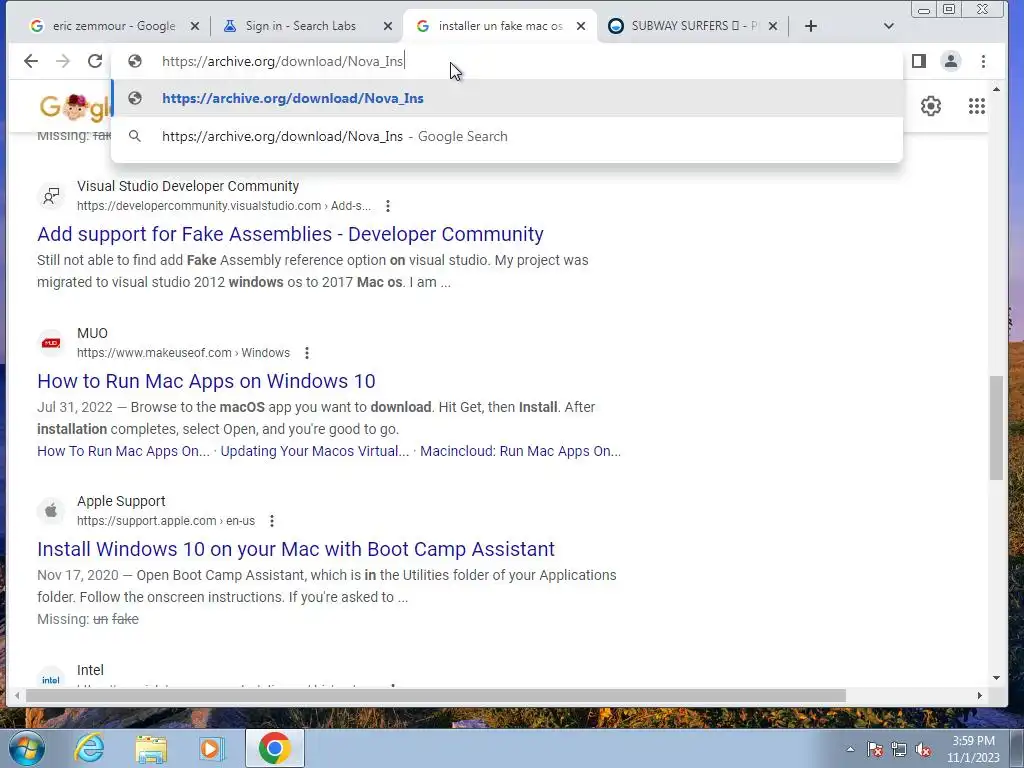Click the forward navigation arrow

click(63, 61)
